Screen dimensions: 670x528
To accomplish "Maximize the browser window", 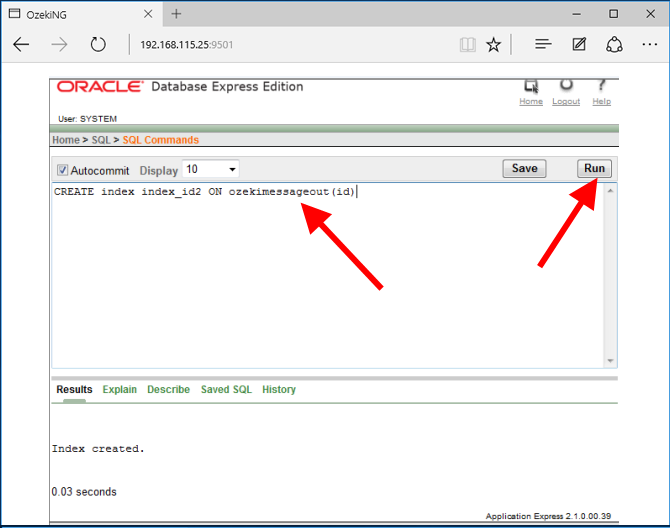I will pyautogui.click(x=613, y=14).
